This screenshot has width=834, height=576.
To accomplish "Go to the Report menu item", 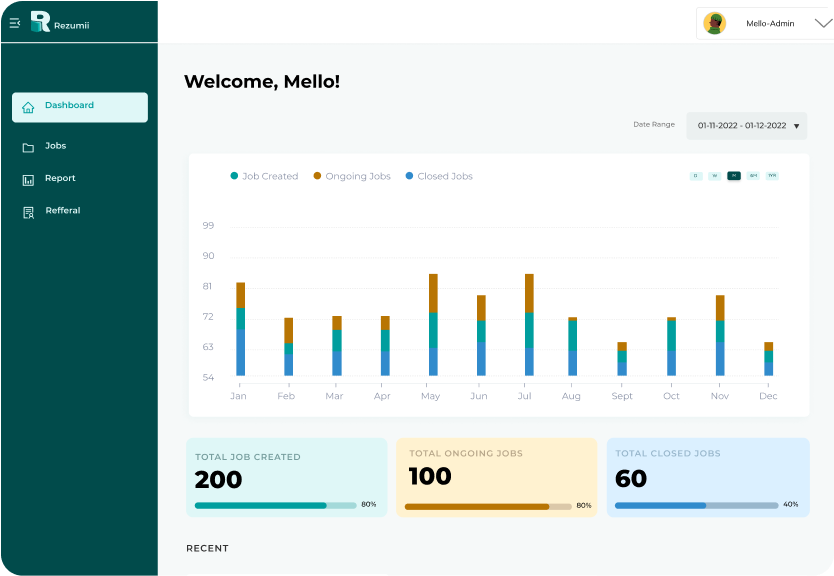I will pos(60,178).
